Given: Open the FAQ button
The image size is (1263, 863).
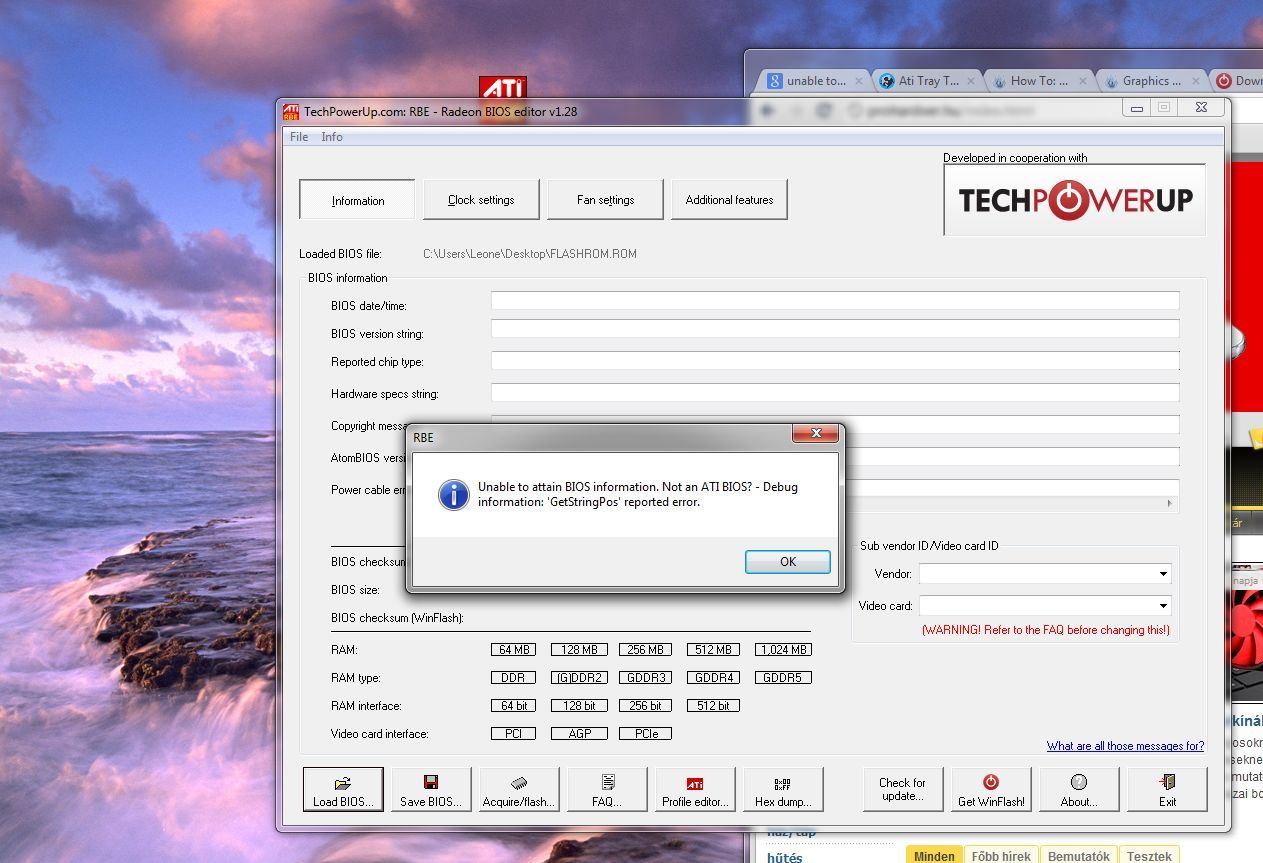Looking at the screenshot, I should tap(607, 790).
